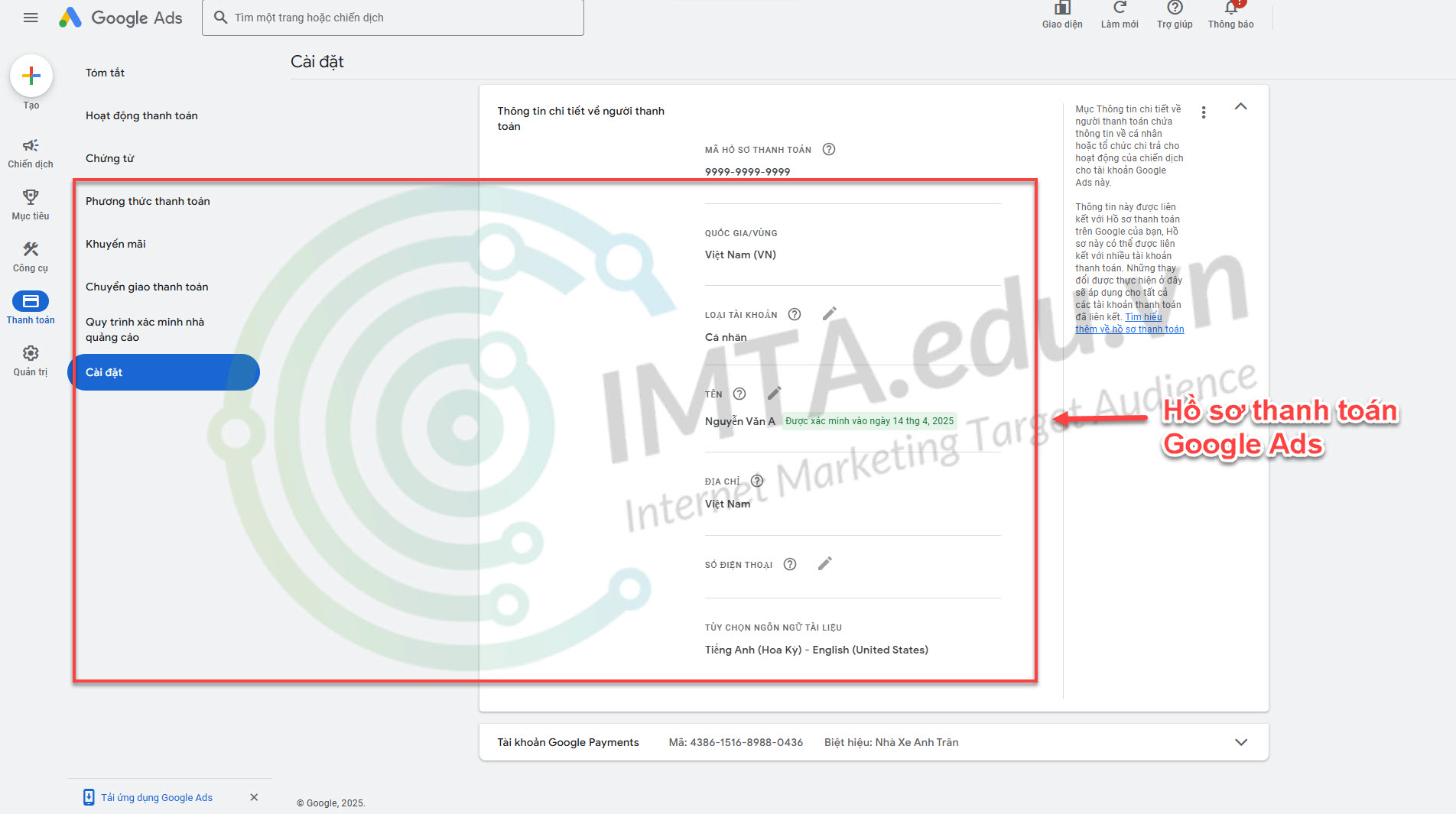Image resolution: width=1456 pixels, height=814 pixels.
Task: Open the hamburger main menu
Action: point(31,18)
